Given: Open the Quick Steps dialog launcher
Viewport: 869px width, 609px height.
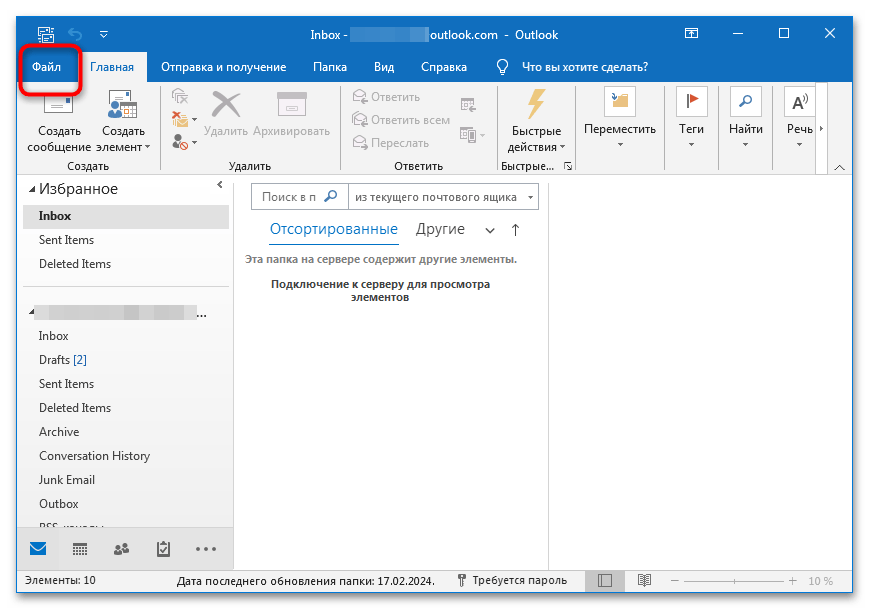Looking at the screenshot, I should 568,166.
